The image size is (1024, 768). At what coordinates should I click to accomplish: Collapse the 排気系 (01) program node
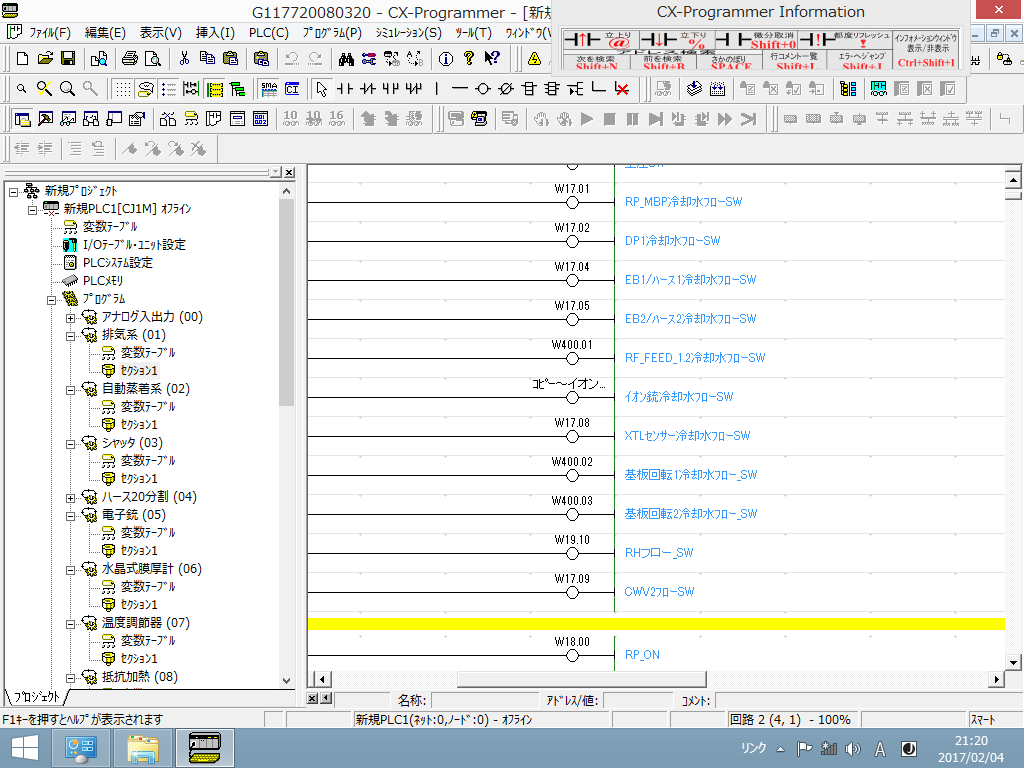click(x=71, y=335)
